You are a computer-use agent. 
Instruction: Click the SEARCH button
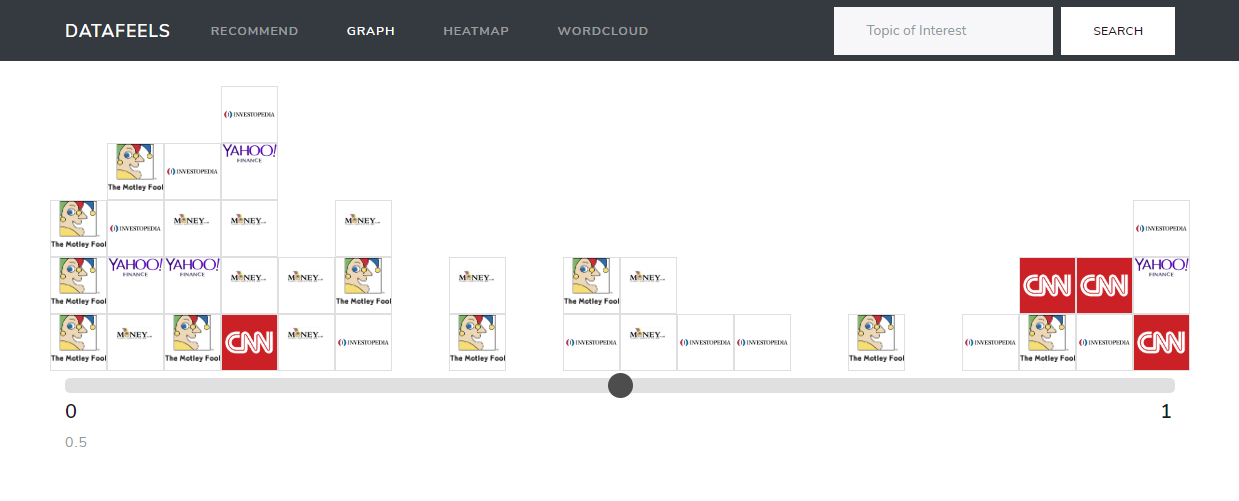tap(1118, 31)
